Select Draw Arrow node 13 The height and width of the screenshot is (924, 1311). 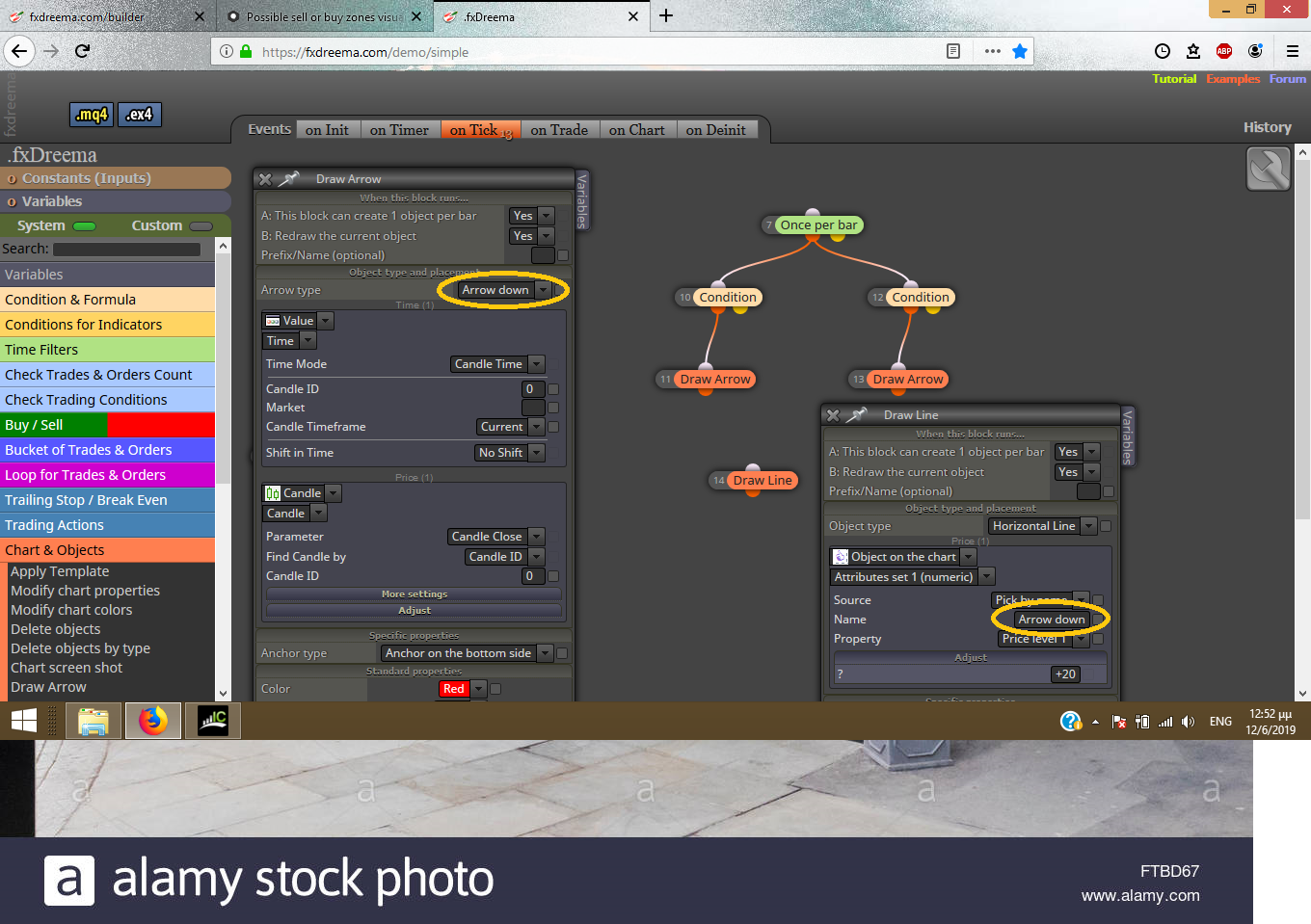pos(908,380)
